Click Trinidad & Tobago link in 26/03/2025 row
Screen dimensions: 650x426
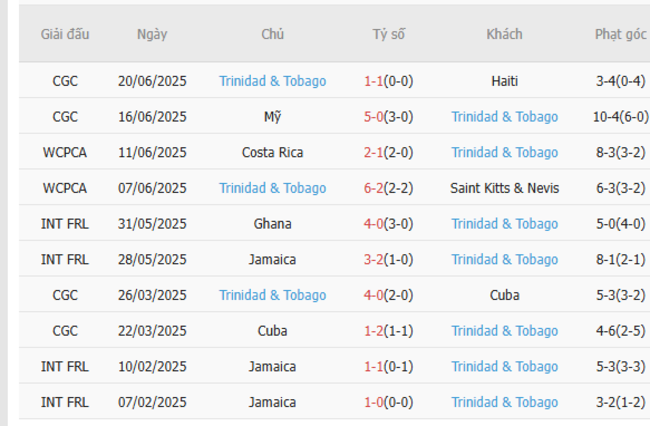272,295
